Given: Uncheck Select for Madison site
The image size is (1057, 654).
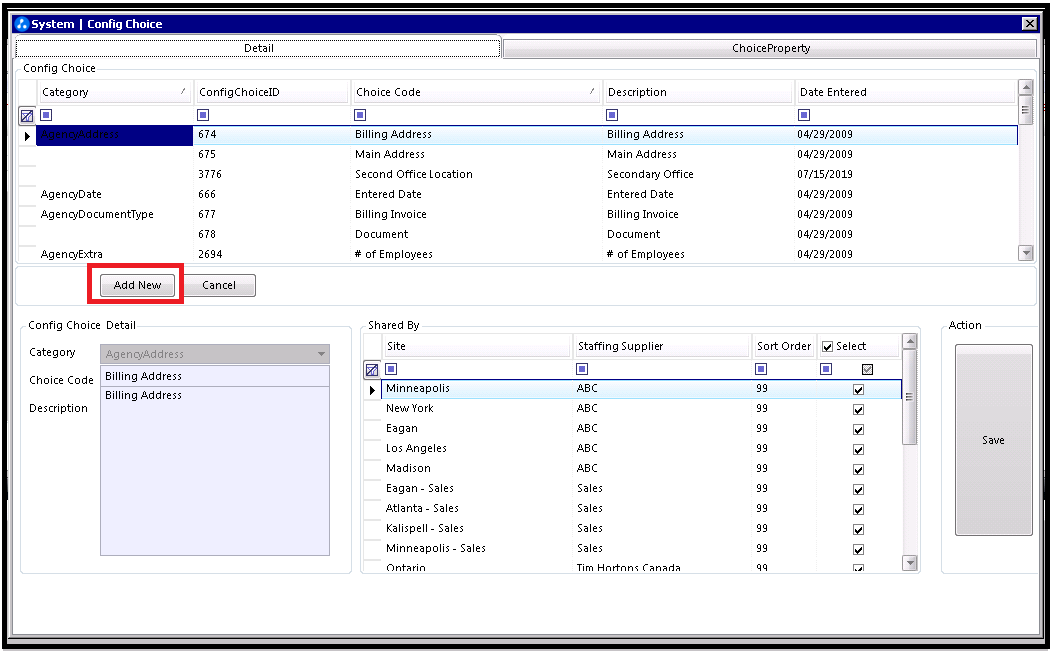Looking at the screenshot, I should coord(858,470).
